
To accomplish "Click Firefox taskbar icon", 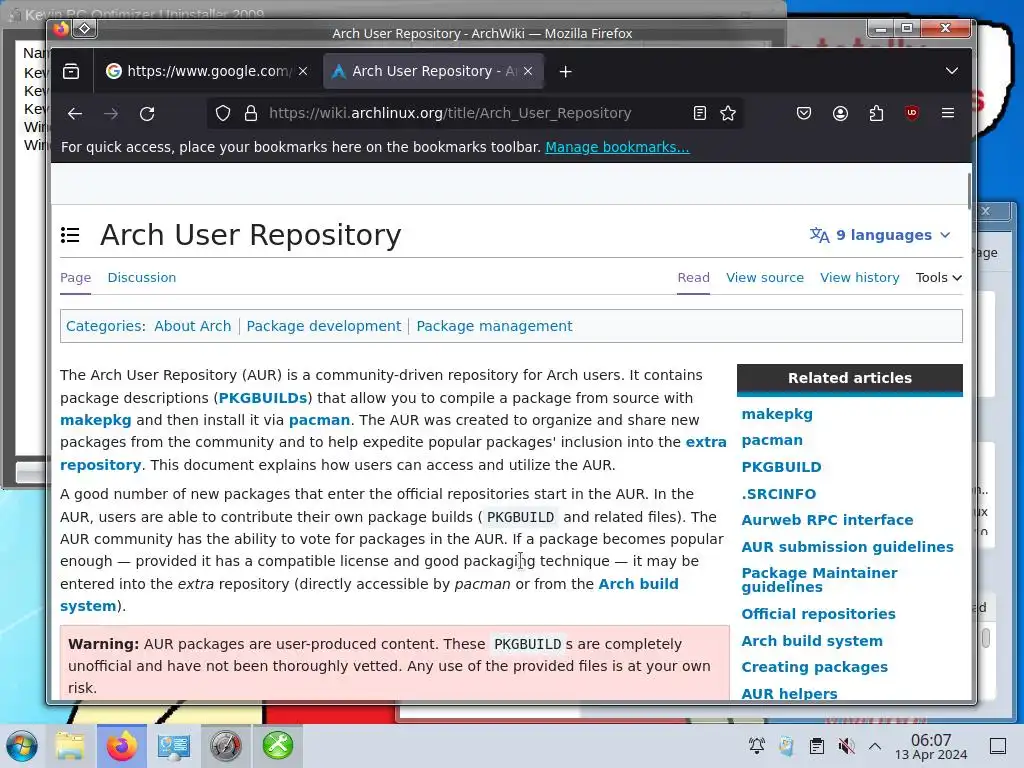I will click(x=122, y=746).
